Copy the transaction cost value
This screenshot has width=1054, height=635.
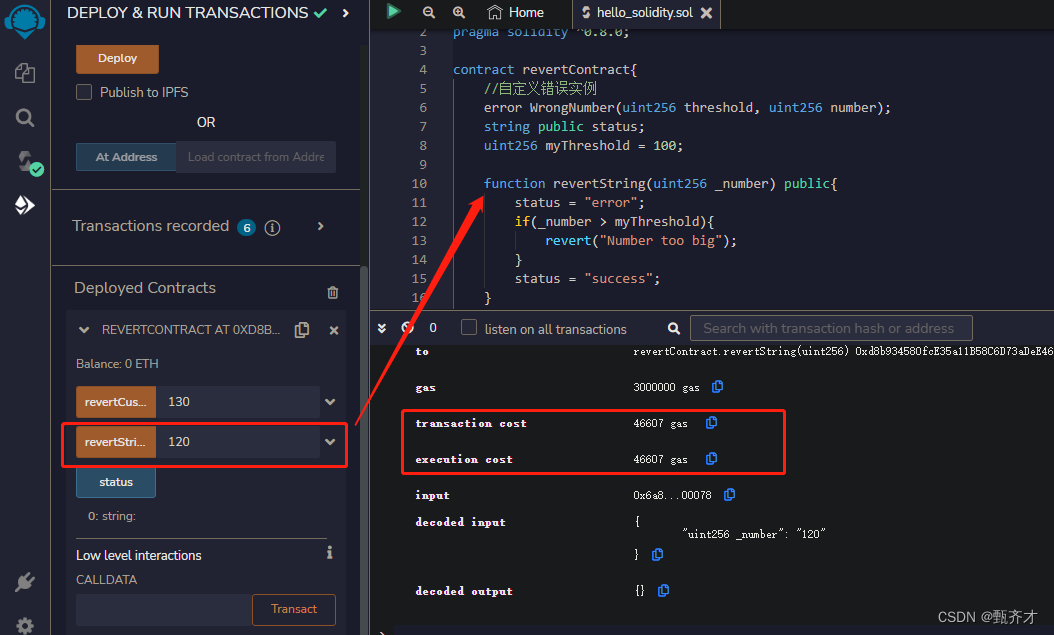click(711, 423)
